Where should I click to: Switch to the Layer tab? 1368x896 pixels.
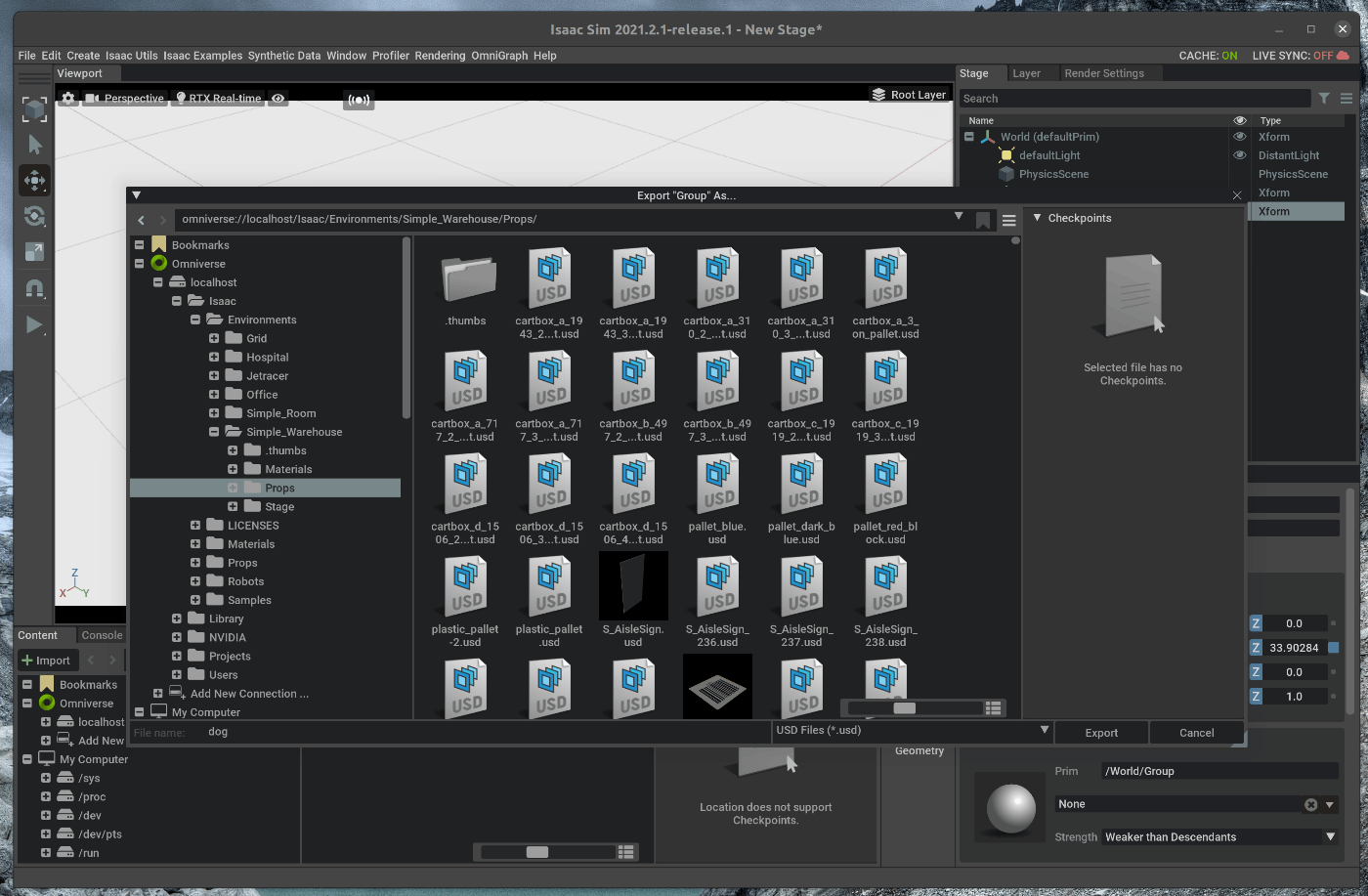point(1026,73)
